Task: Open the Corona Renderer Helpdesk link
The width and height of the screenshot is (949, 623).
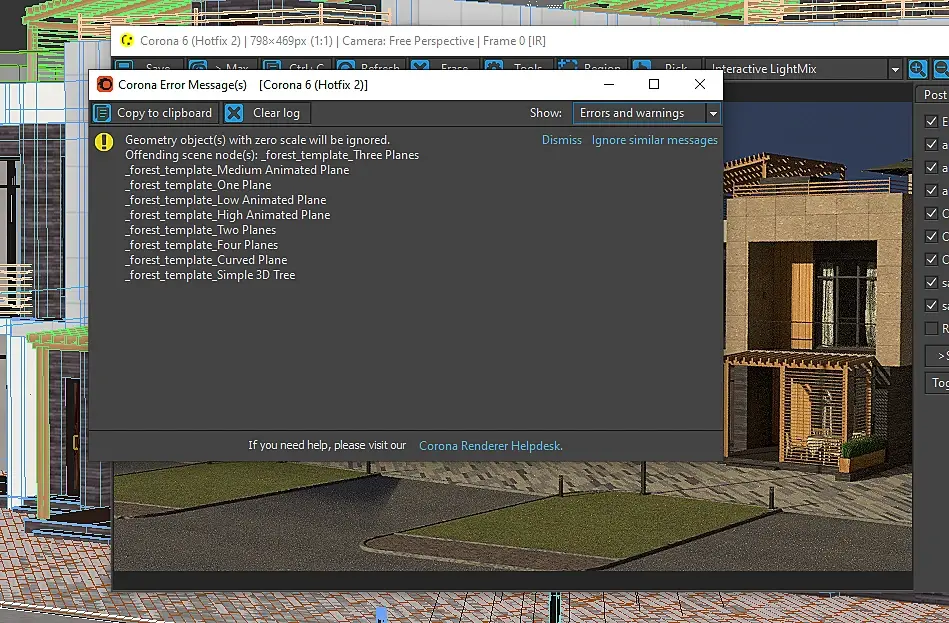Action: [x=491, y=446]
